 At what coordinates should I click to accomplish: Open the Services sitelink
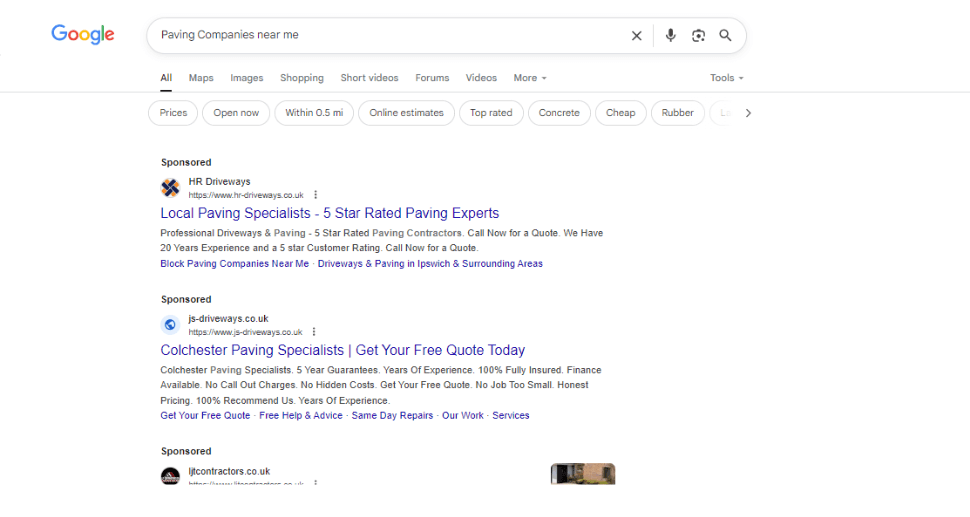click(511, 416)
